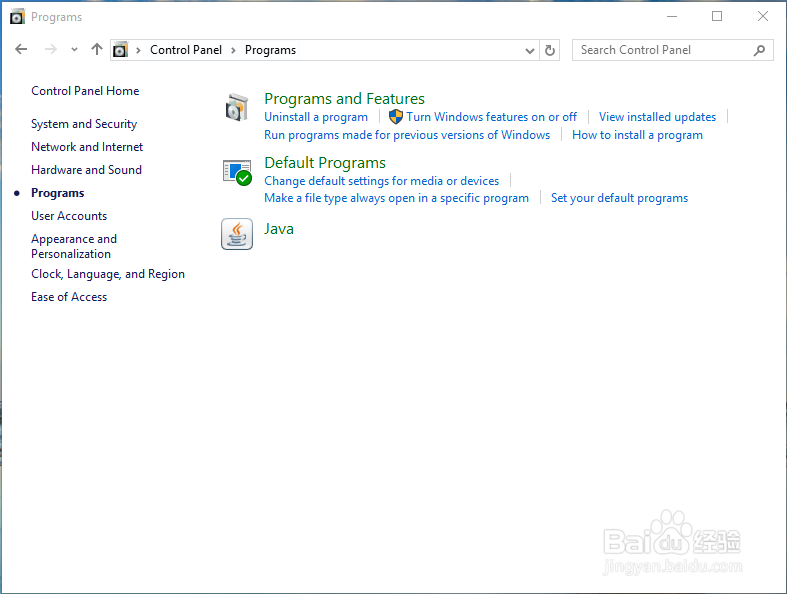Close the Programs window
The width and height of the screenshot is (787, 594).
(762, 17)
